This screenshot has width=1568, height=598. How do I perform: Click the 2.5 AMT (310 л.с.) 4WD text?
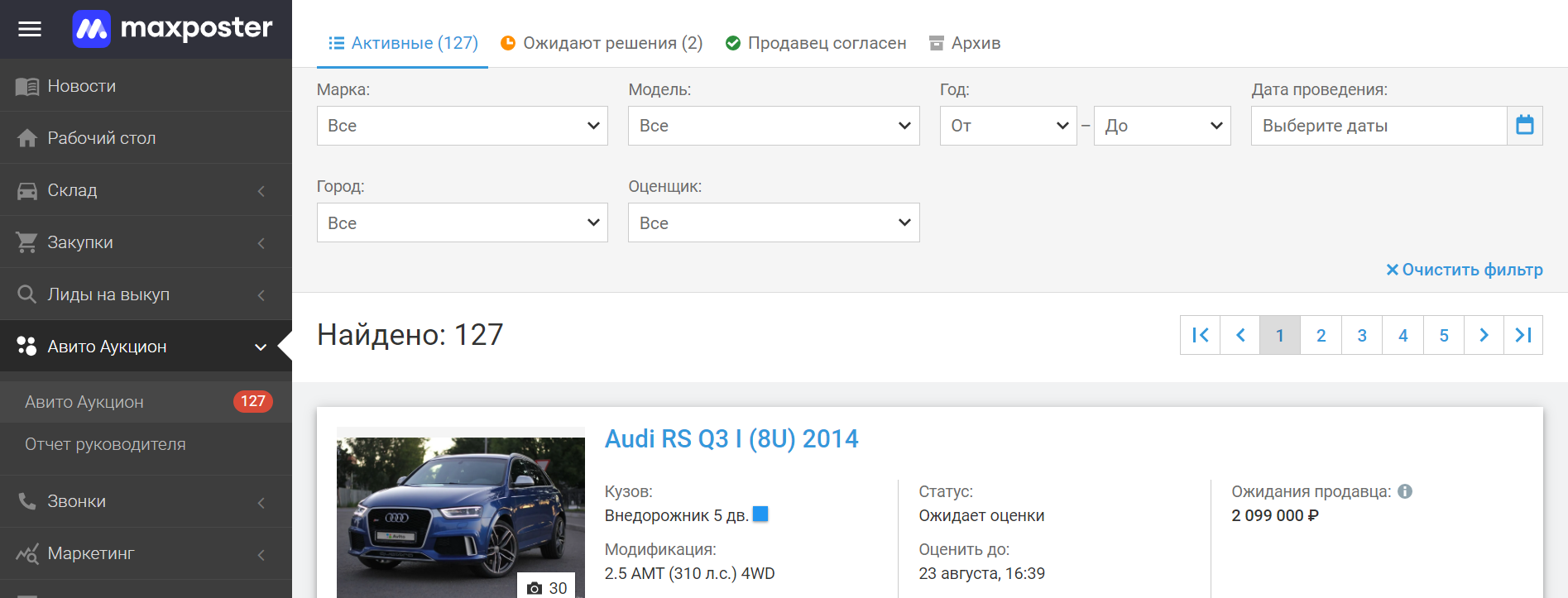click(x=689, y=573)
